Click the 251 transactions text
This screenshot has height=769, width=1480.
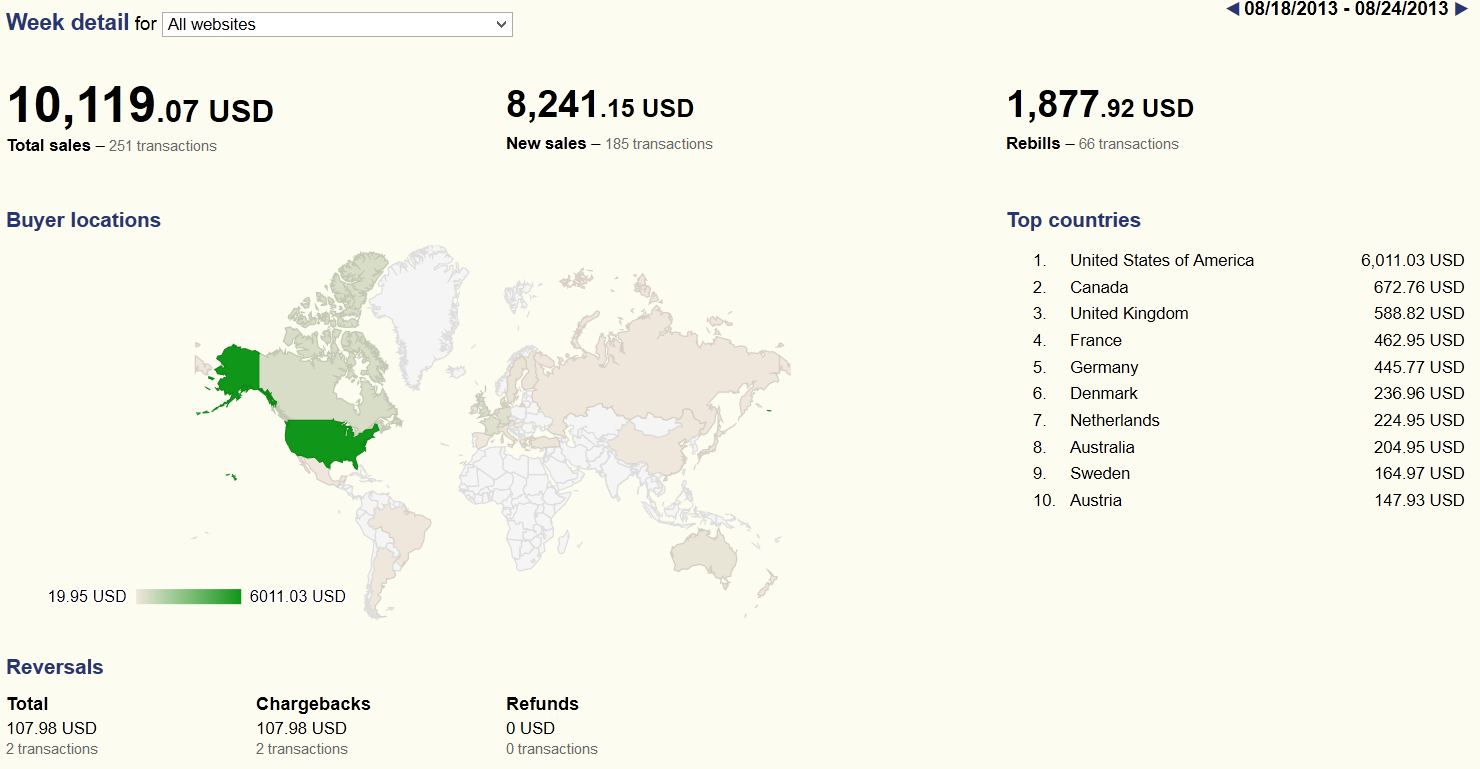coord(163,146)
